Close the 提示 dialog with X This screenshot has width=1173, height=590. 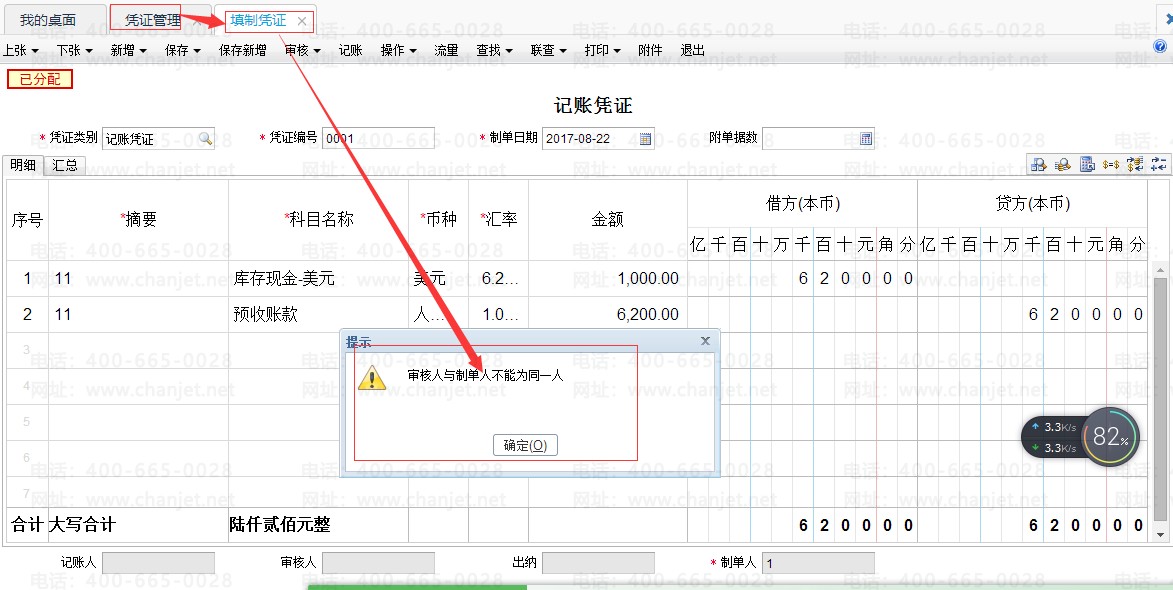point(705,340)
